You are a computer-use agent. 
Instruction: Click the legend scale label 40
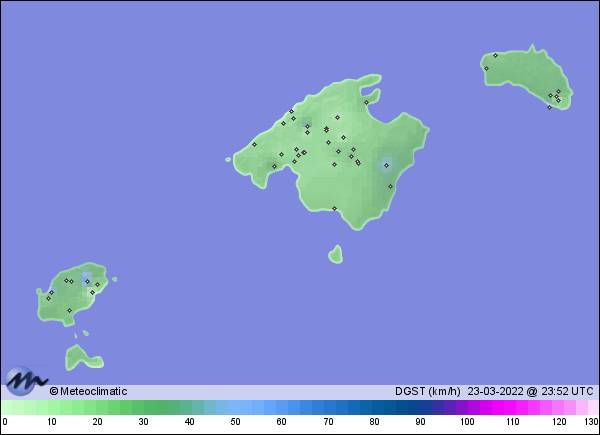(189, 422)
